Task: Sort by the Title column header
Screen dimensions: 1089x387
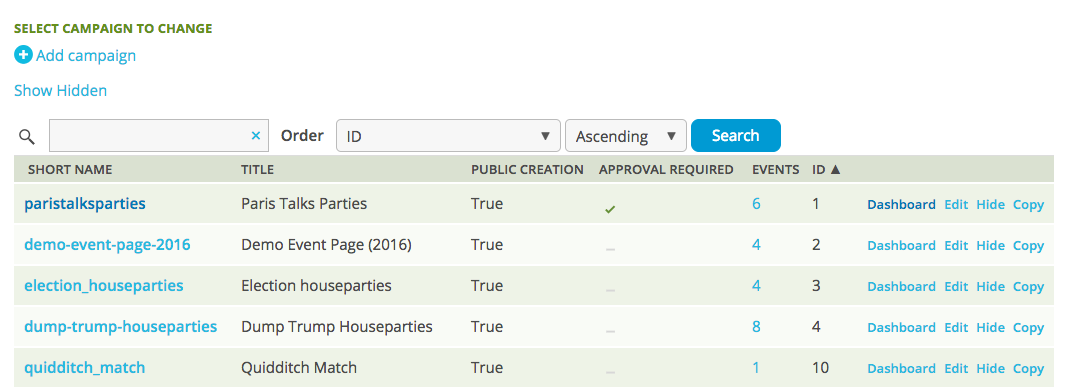Action: tap(257, 170)
